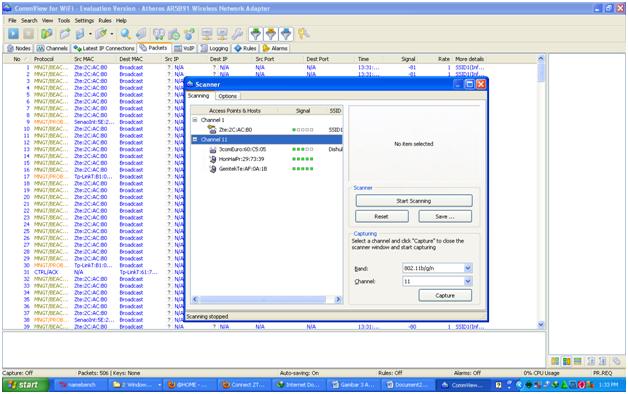Open the Tools menu

point(64,20)
